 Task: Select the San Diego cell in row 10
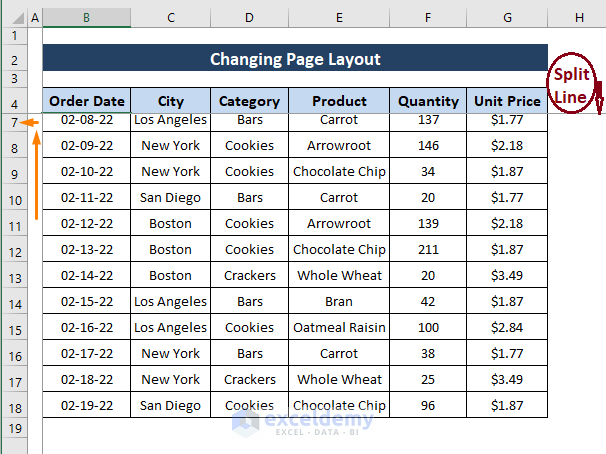[170, 197]
